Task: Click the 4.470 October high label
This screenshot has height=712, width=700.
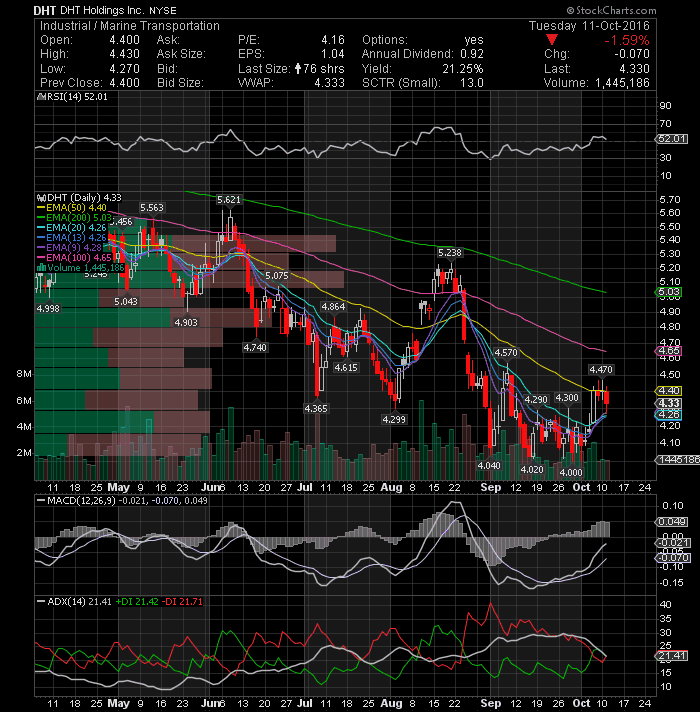Action: pyautogui.click(x=601, y=370)
